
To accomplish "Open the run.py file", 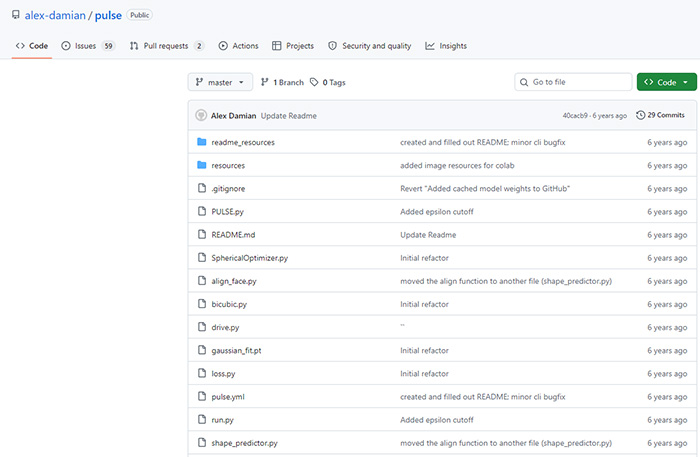I will (x=222, y=420).
